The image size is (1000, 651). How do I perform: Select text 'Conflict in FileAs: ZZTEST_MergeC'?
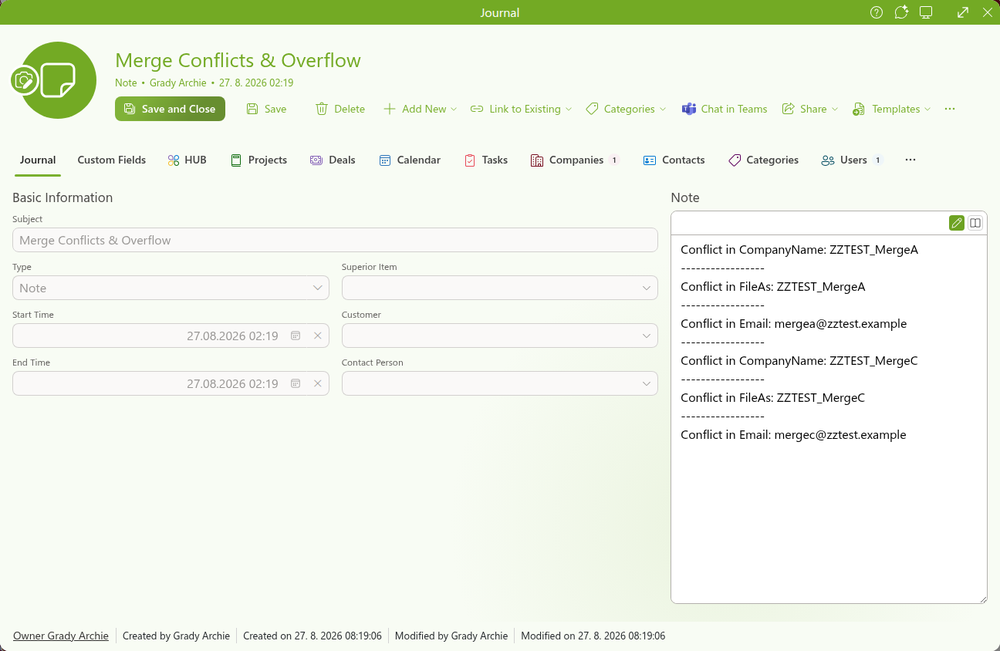click(x=772, y=398)
